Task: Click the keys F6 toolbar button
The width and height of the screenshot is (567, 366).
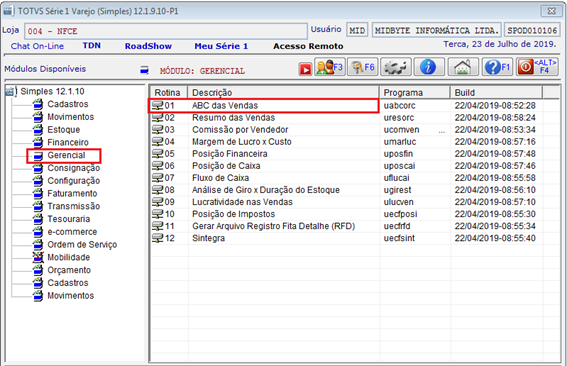Action: [x=363, y=67]
